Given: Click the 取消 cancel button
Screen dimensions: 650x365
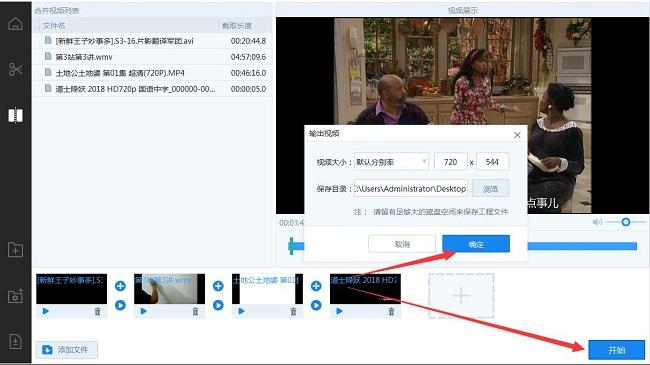Looking at the screenshot, I should point(402,244).
